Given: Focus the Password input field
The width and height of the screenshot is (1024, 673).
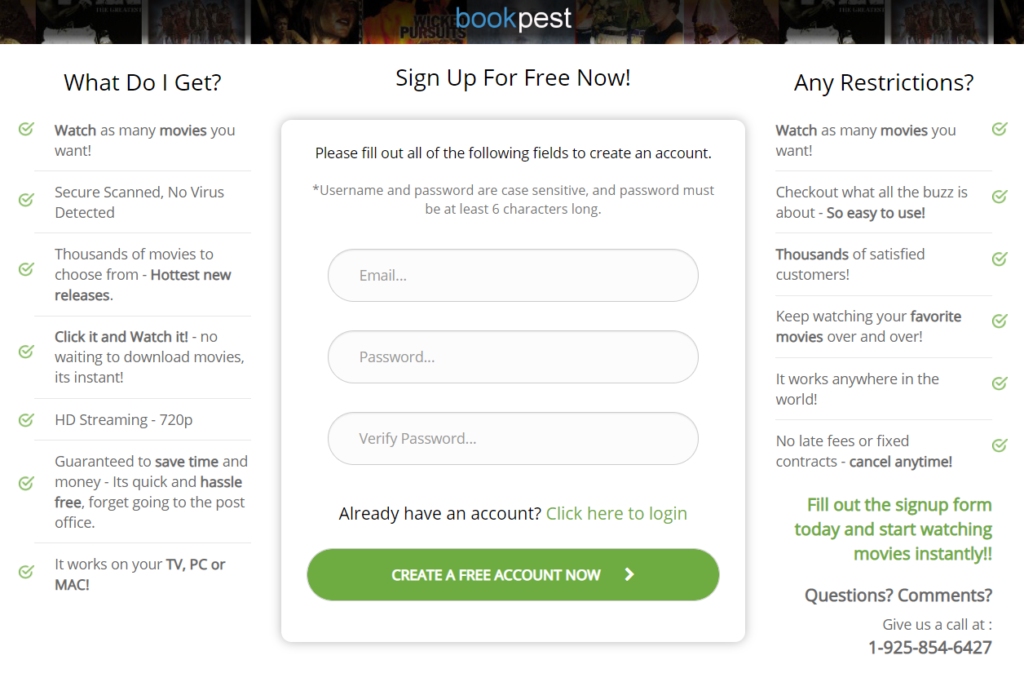Looking at the screenshot, I should (513, 357).
